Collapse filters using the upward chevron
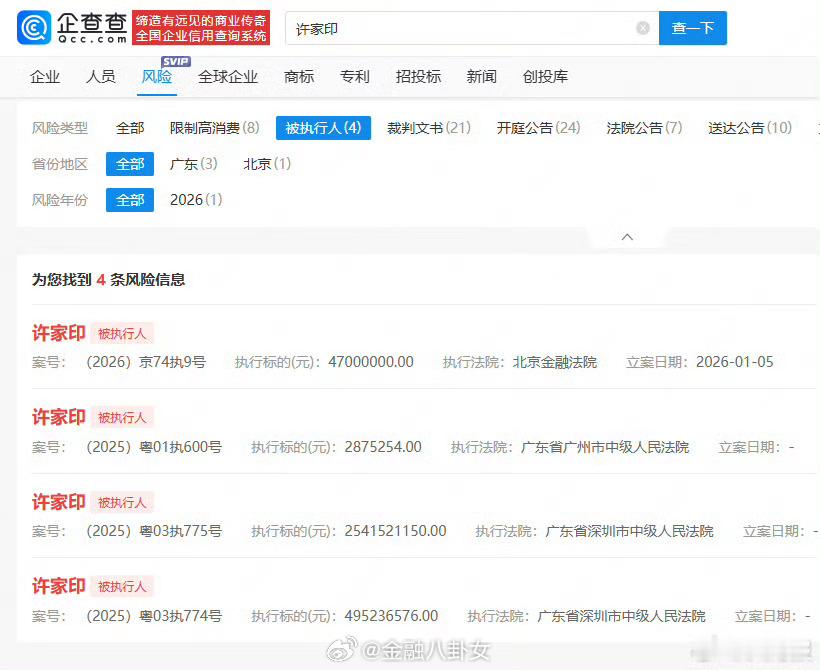This screenshot has width=820, height=670. tap(627, 237)
